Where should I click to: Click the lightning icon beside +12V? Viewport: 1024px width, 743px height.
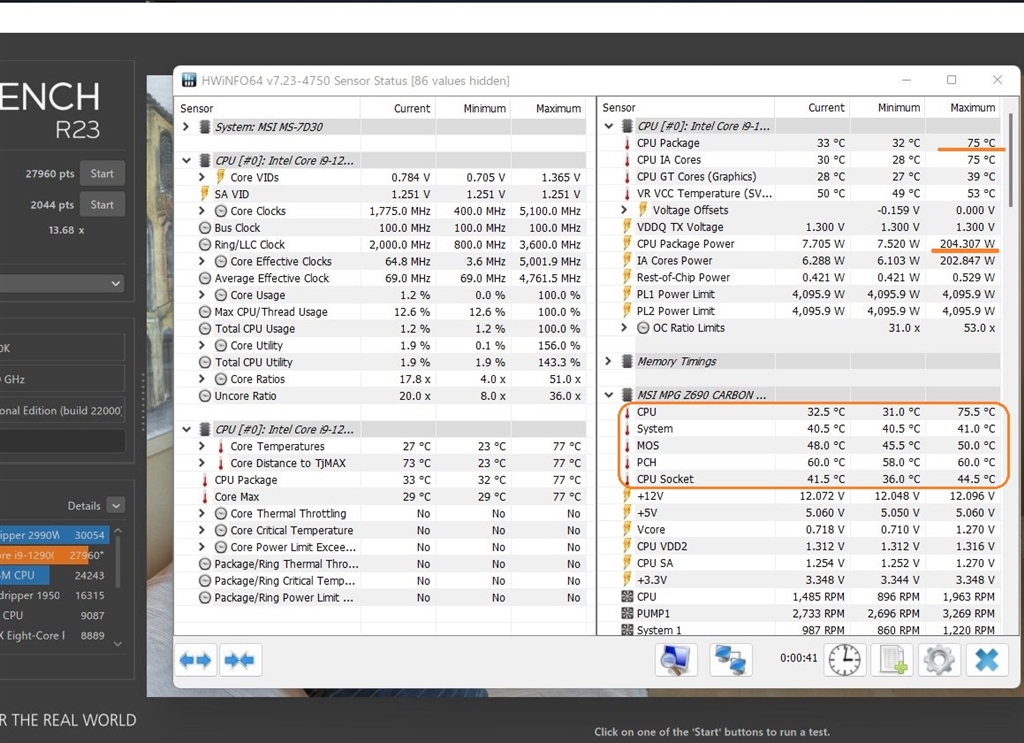[627, 496]
